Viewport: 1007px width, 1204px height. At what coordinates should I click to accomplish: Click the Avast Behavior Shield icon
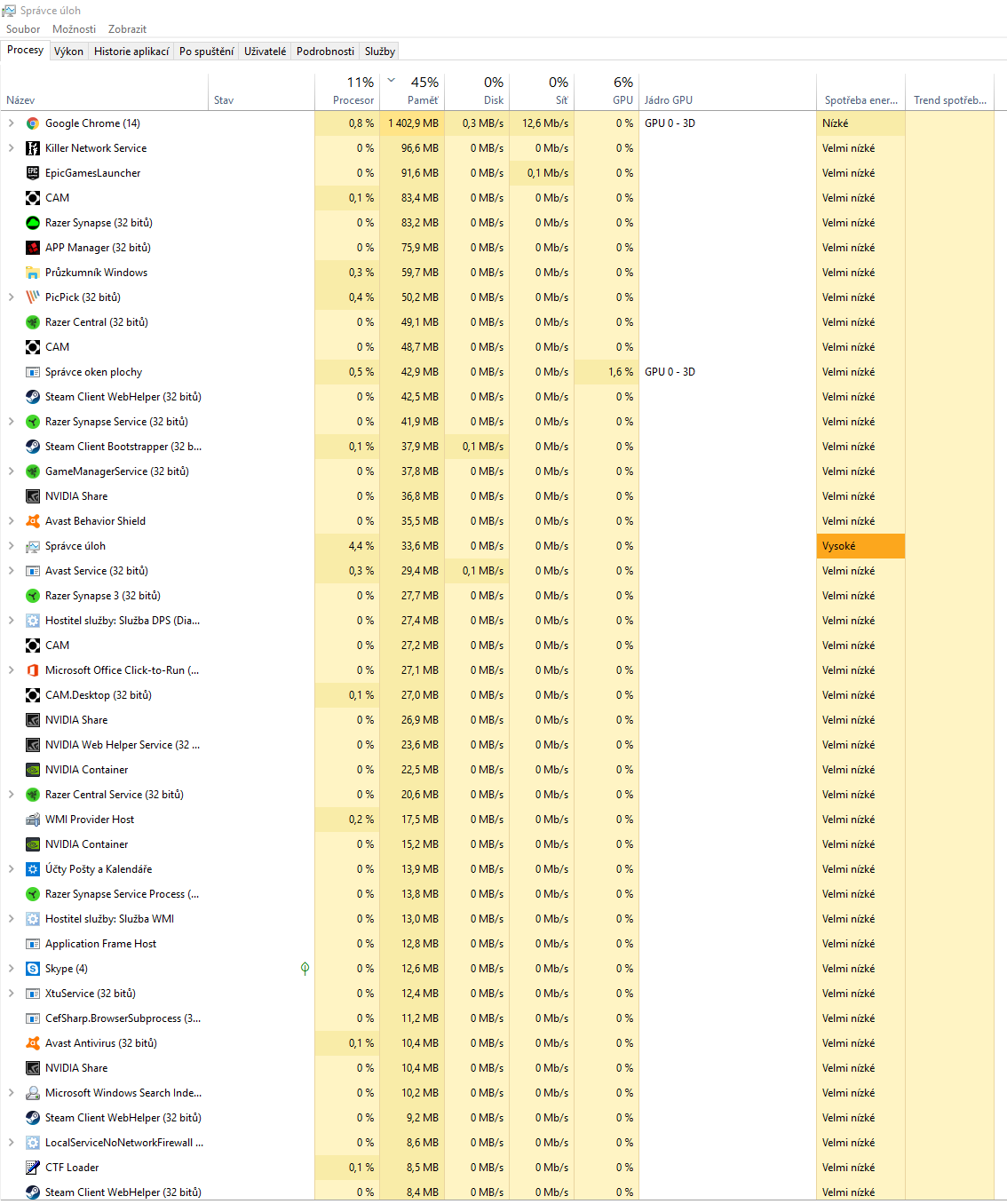(x=33, y=521)
